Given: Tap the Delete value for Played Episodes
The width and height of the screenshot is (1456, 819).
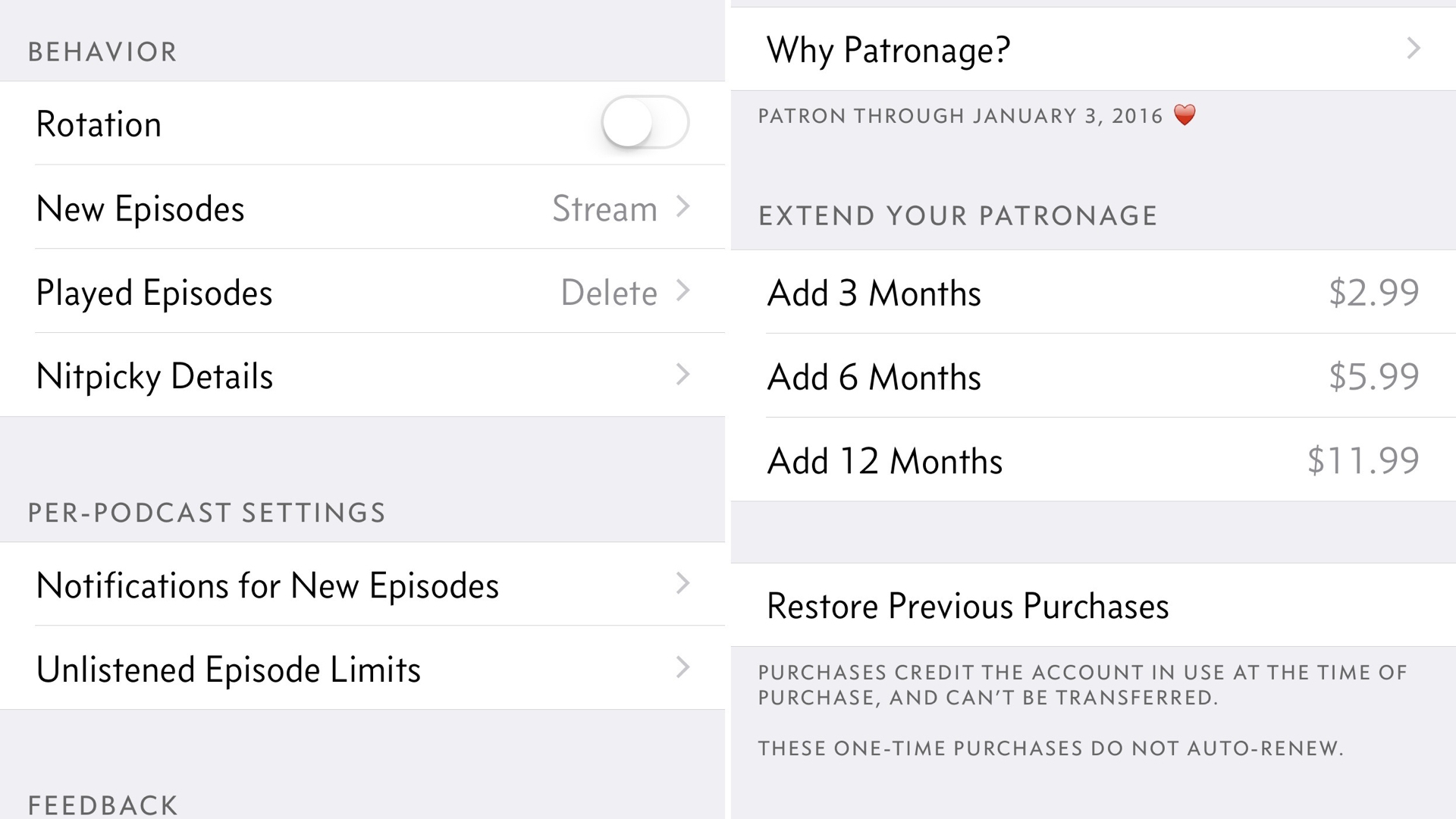Looking at the screenshot, I should [x=608, y=293].
